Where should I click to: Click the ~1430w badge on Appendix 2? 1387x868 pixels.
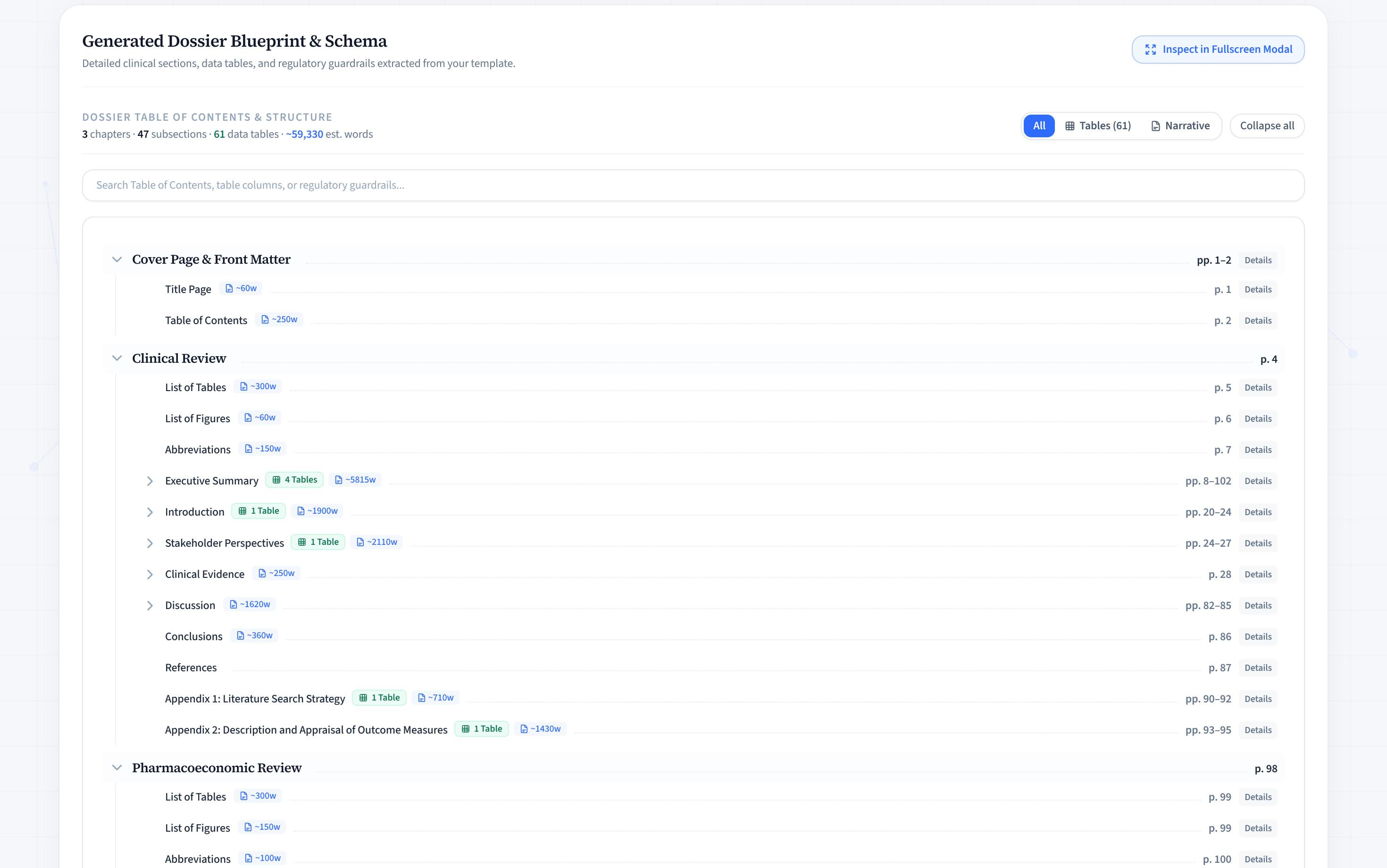(540, 728)
